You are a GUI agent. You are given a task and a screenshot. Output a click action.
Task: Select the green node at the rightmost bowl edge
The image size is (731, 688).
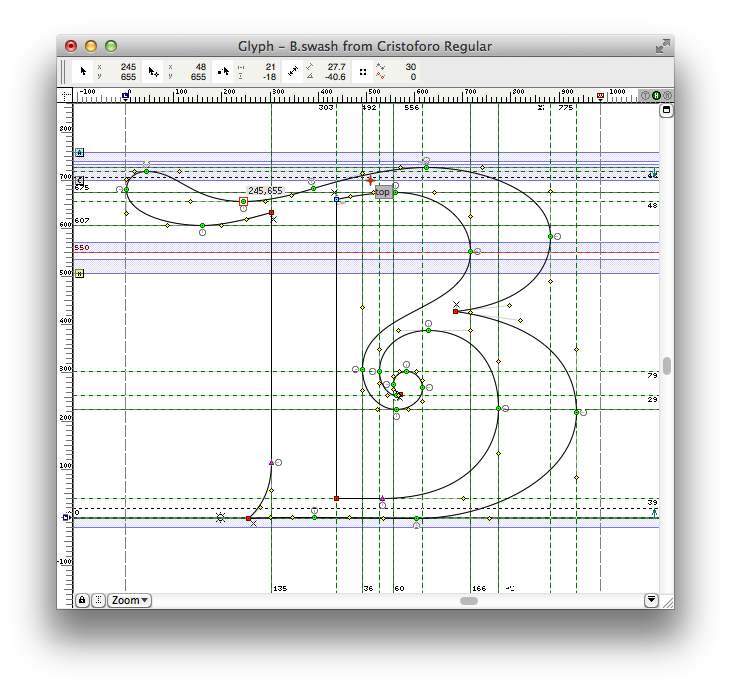click(576, 413)
